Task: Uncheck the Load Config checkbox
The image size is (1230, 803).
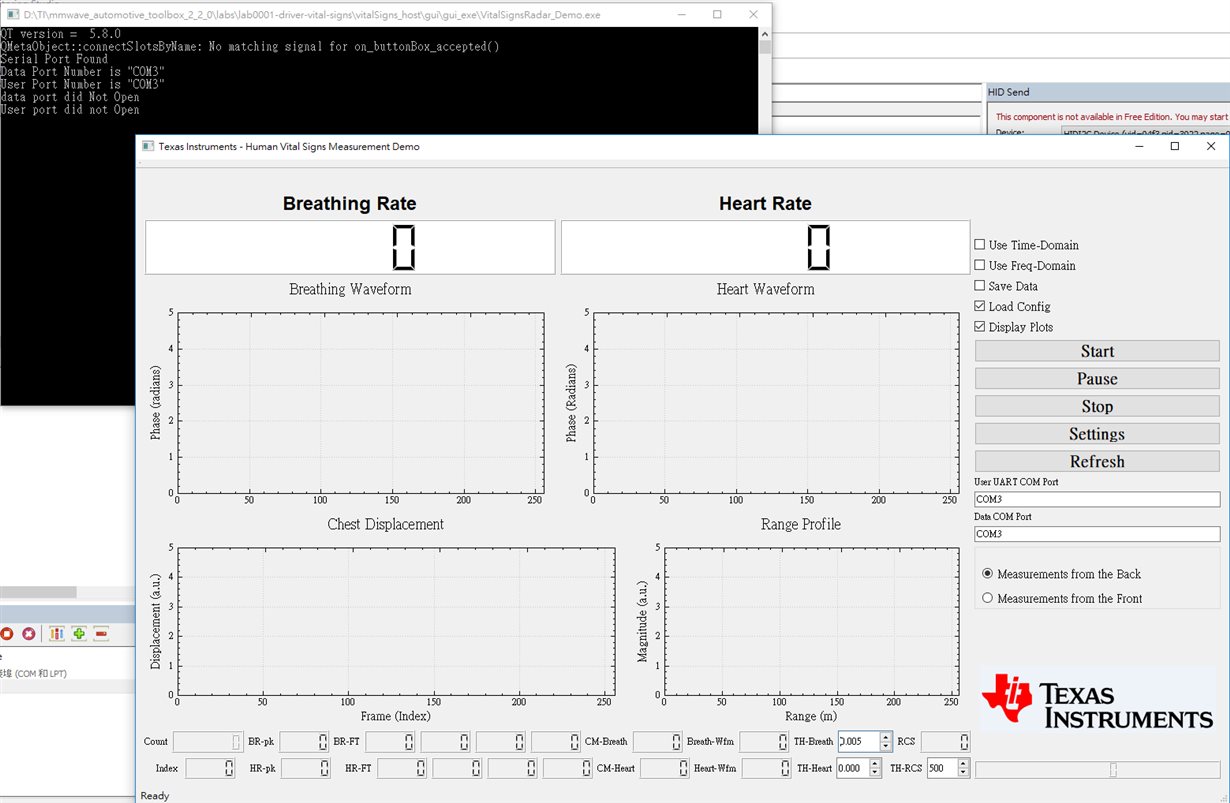Action: point(980,306)
